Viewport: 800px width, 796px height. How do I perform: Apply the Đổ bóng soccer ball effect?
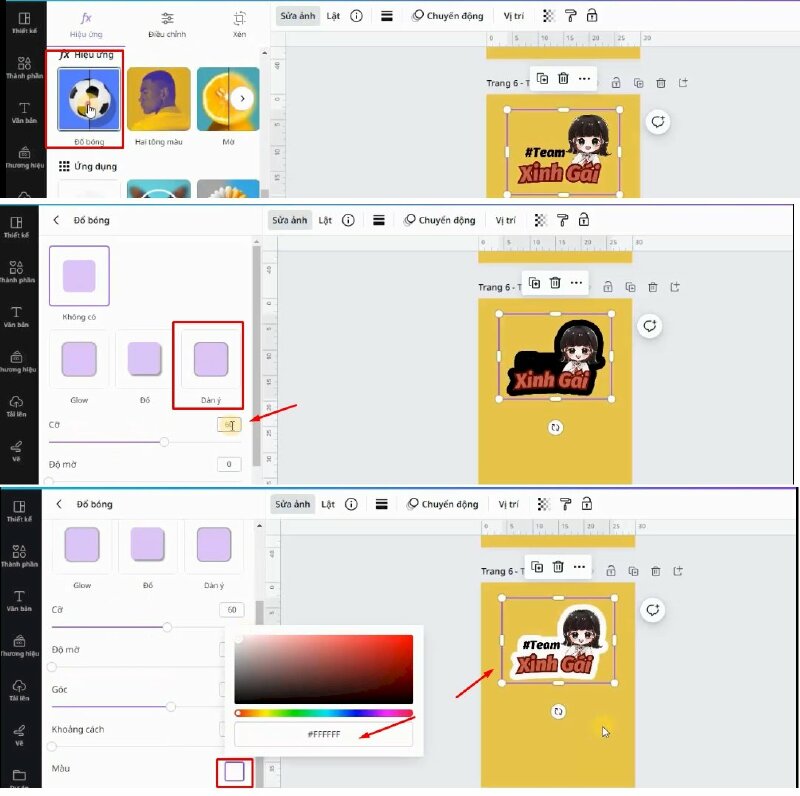[88, 99]
